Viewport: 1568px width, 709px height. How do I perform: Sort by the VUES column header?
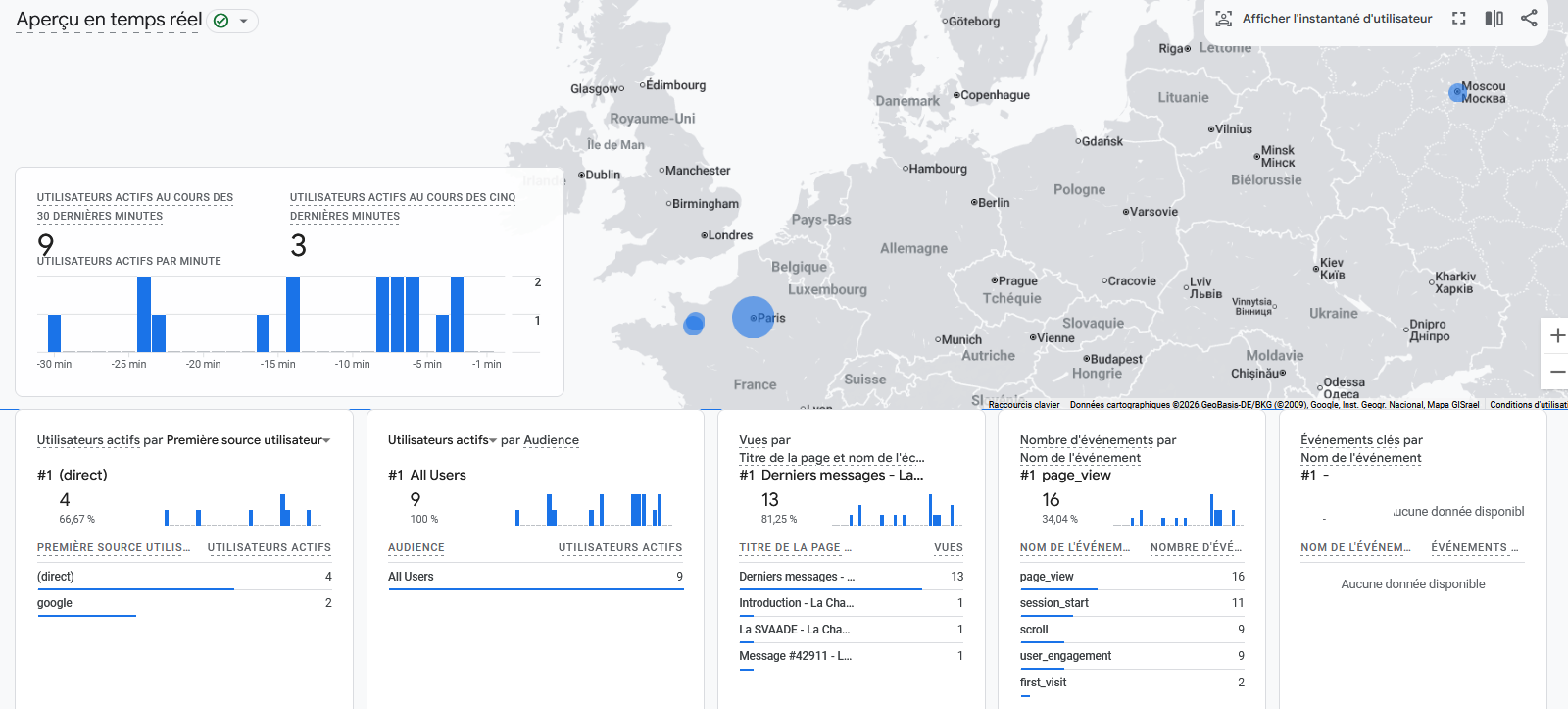[948, 547]
